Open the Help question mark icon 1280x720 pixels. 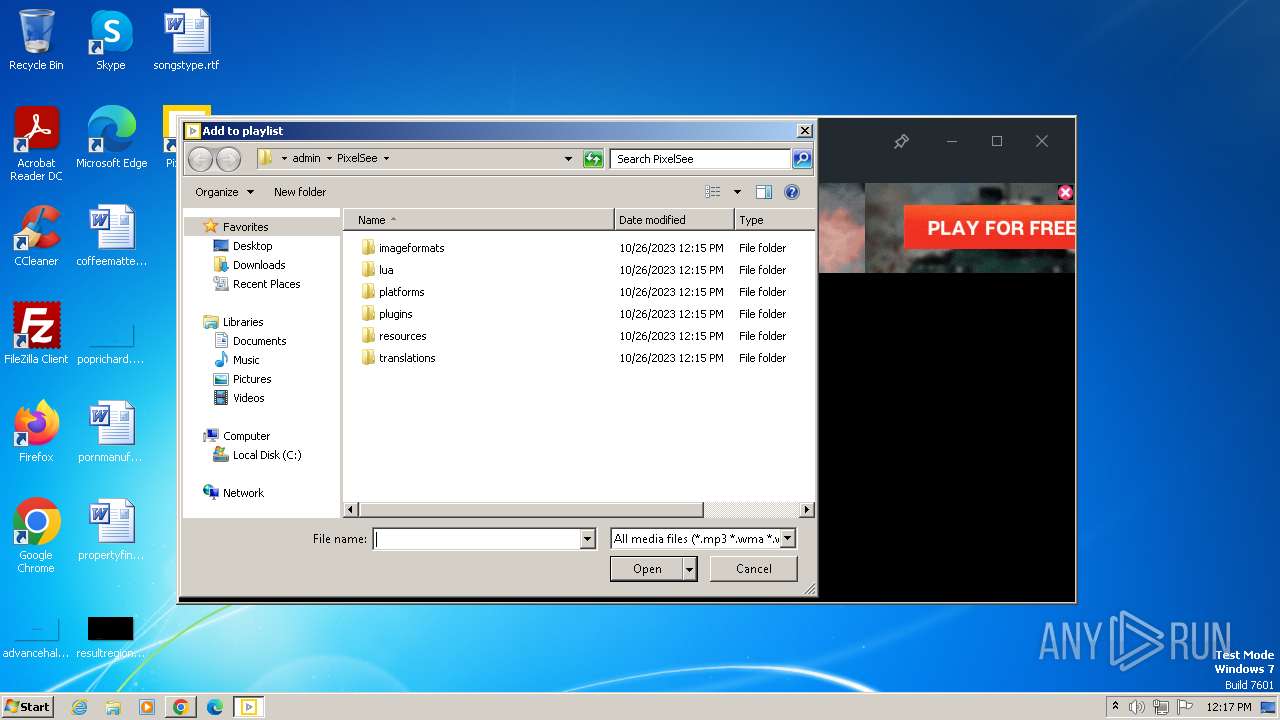pyautogui.click(x=792, y=192)
